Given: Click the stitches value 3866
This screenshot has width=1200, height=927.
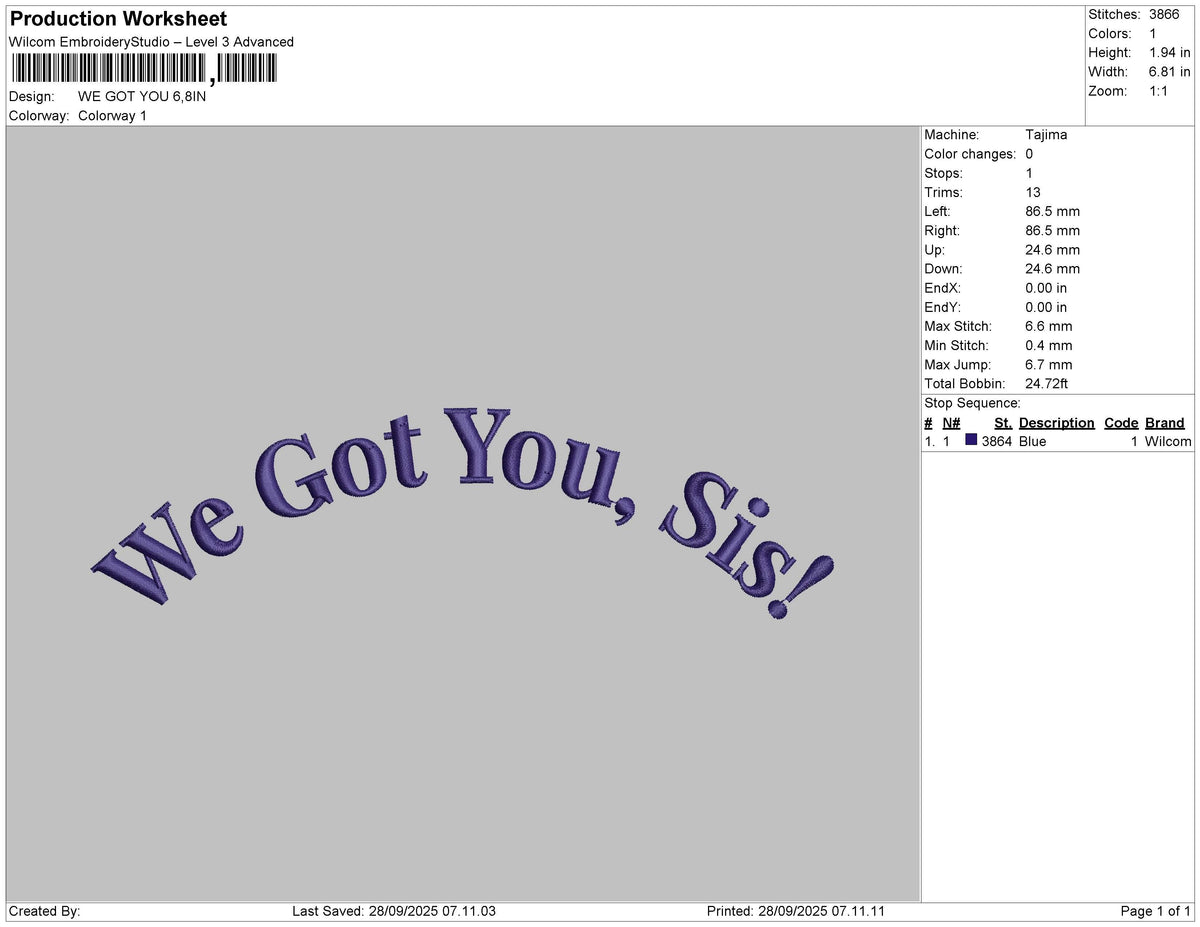Looking at the screenshot, I should 1165,15.
